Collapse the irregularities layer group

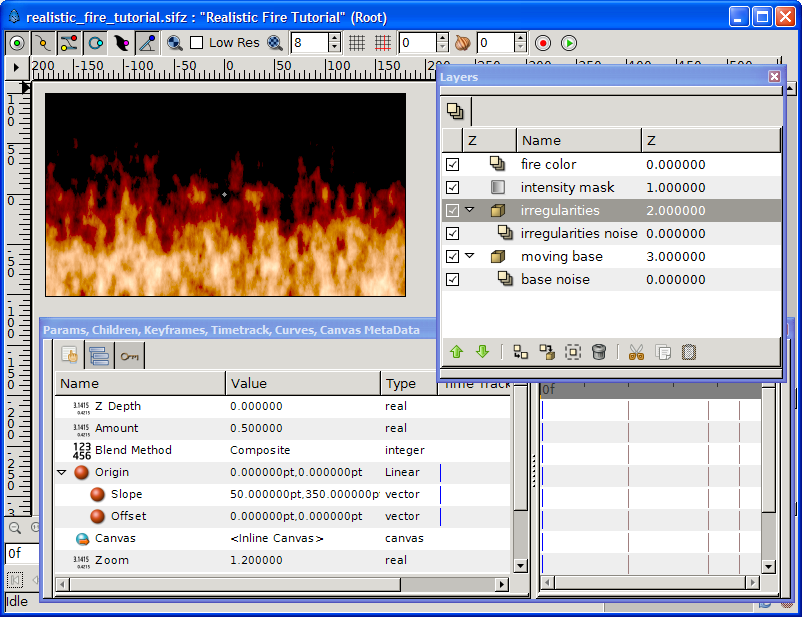[x=470, y=210]
